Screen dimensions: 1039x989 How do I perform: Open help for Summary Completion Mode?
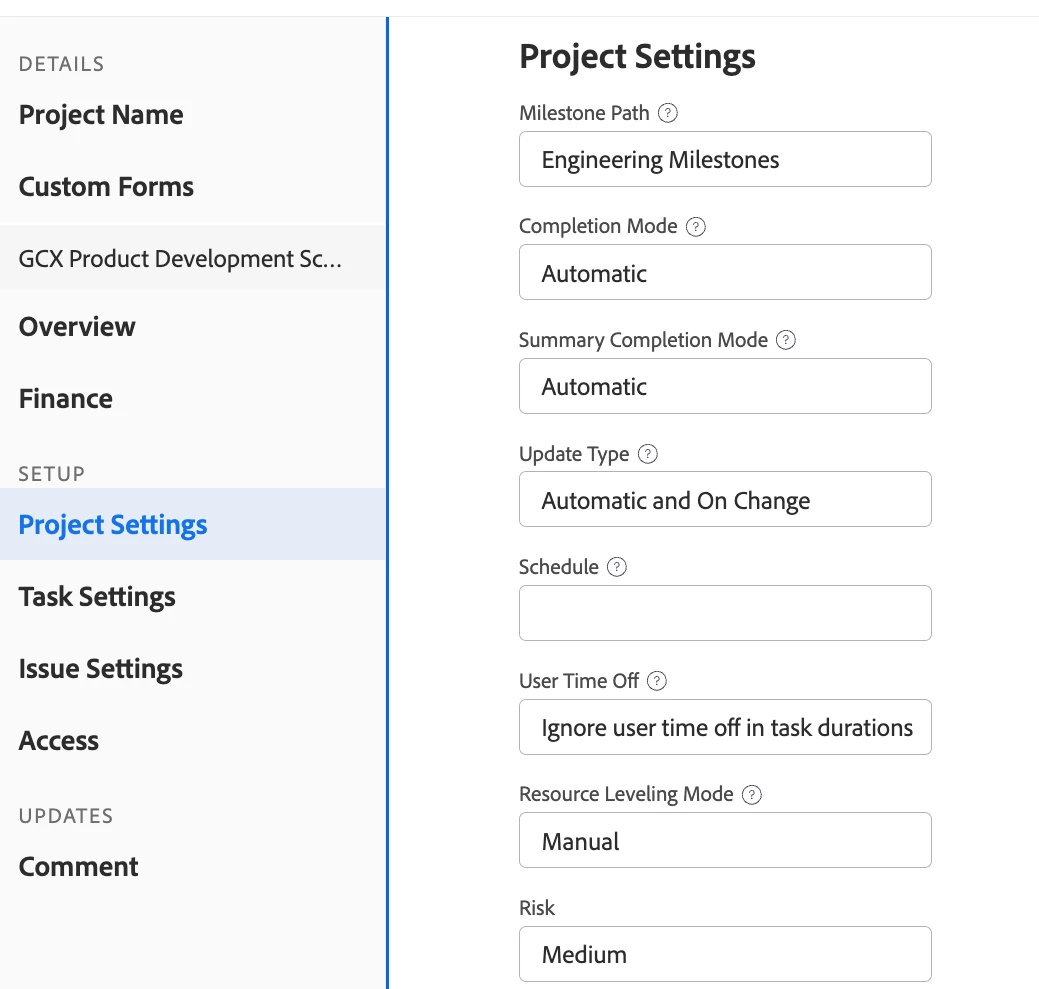[x=786, y=340]
